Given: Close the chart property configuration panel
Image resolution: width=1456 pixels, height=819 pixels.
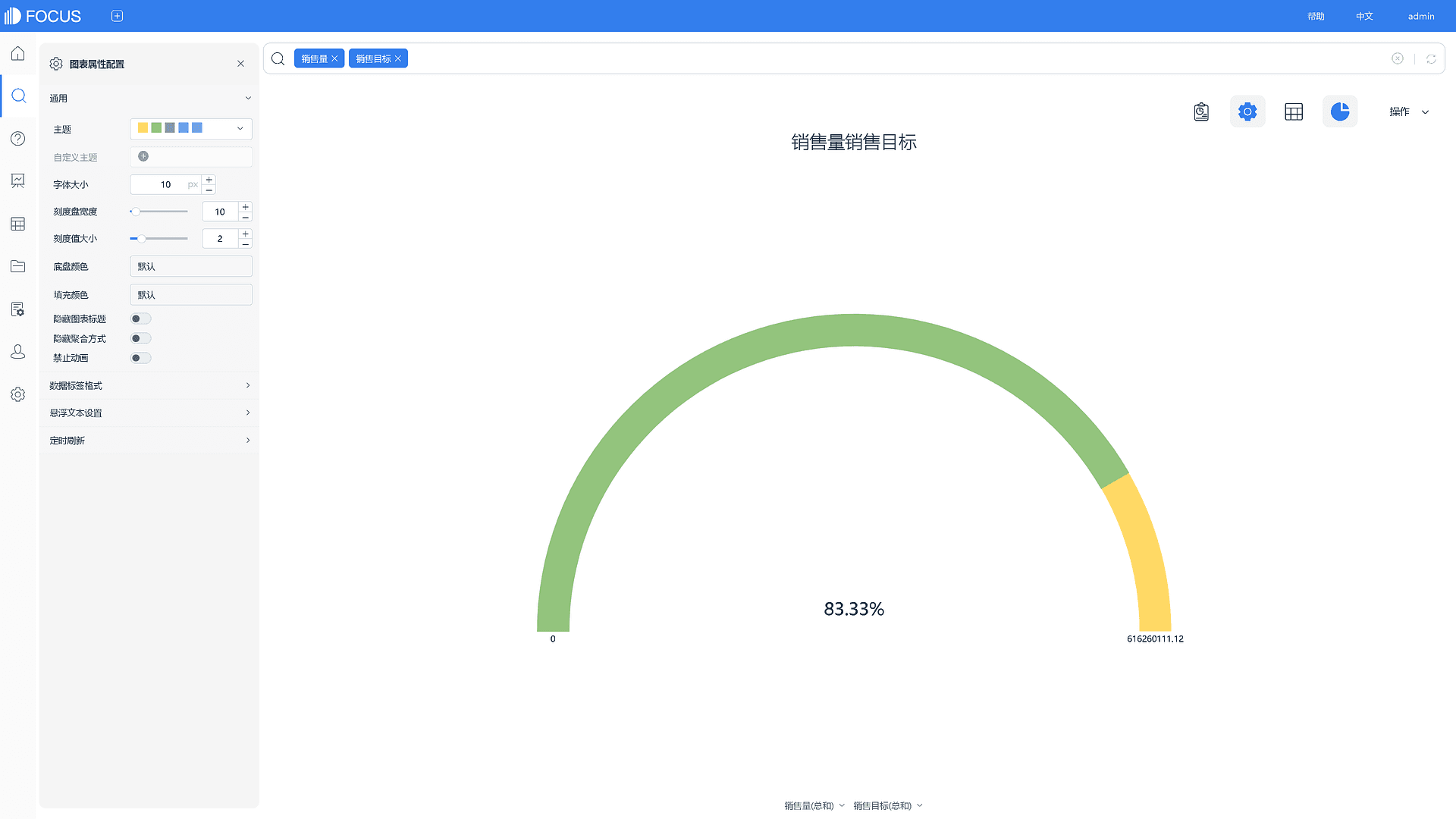Looking at the screenshot, I should point(240,64).
